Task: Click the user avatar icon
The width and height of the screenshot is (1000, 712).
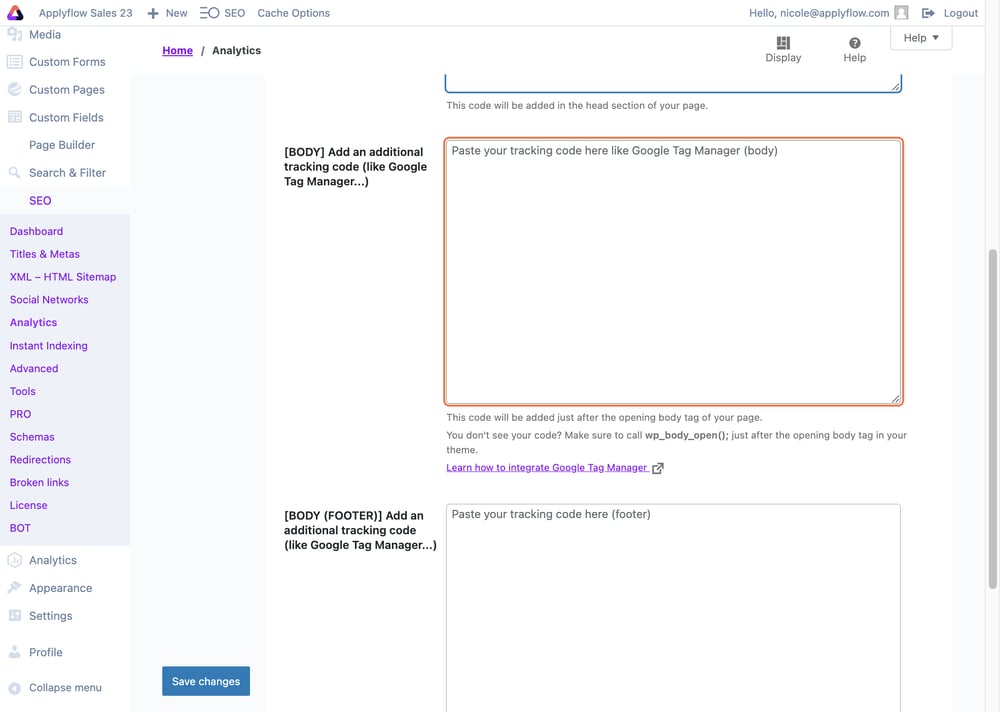Action: coord(901,13)
